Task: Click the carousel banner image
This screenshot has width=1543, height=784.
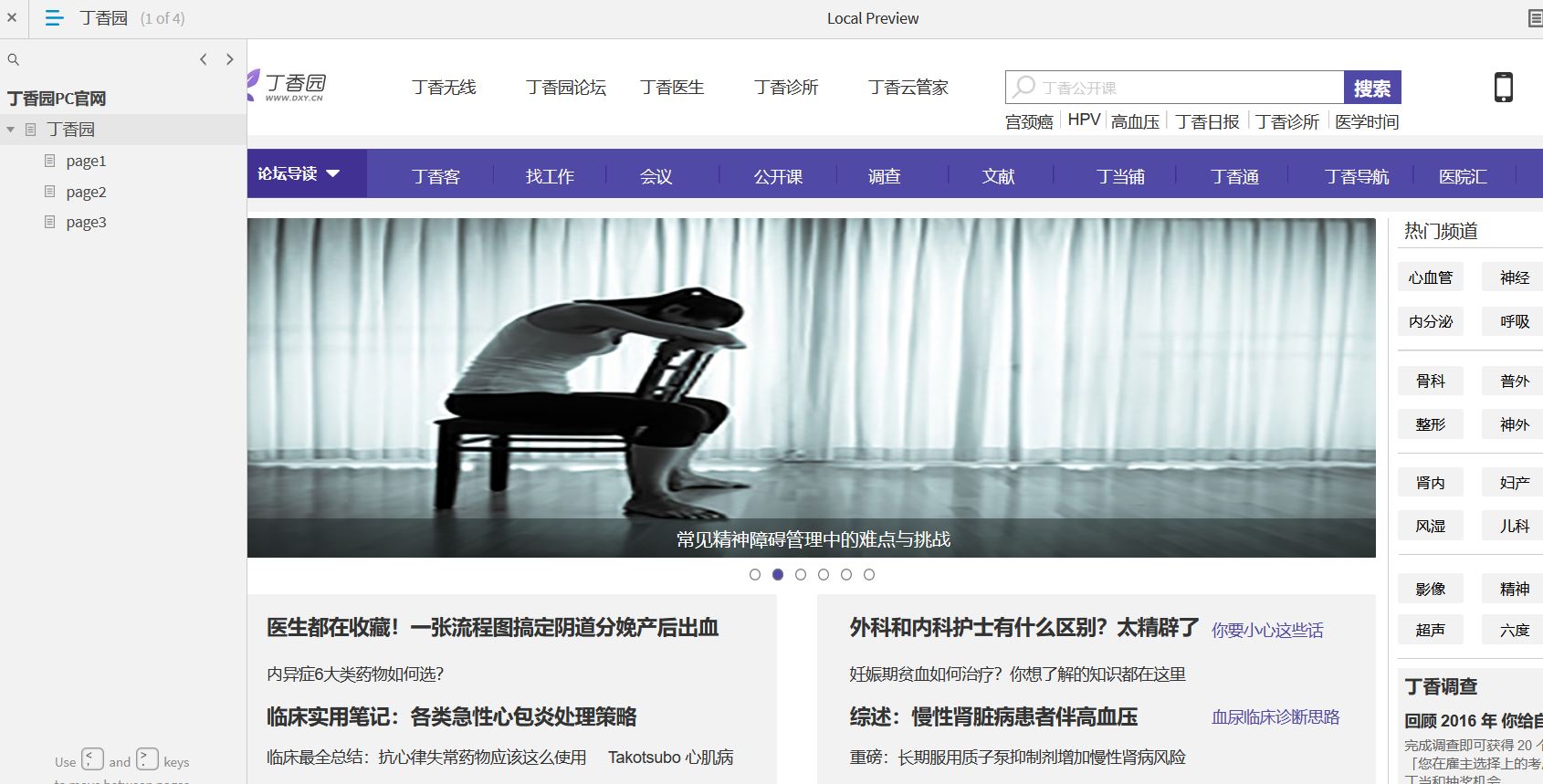Action: pyautogui.click(x=811, y=387)
